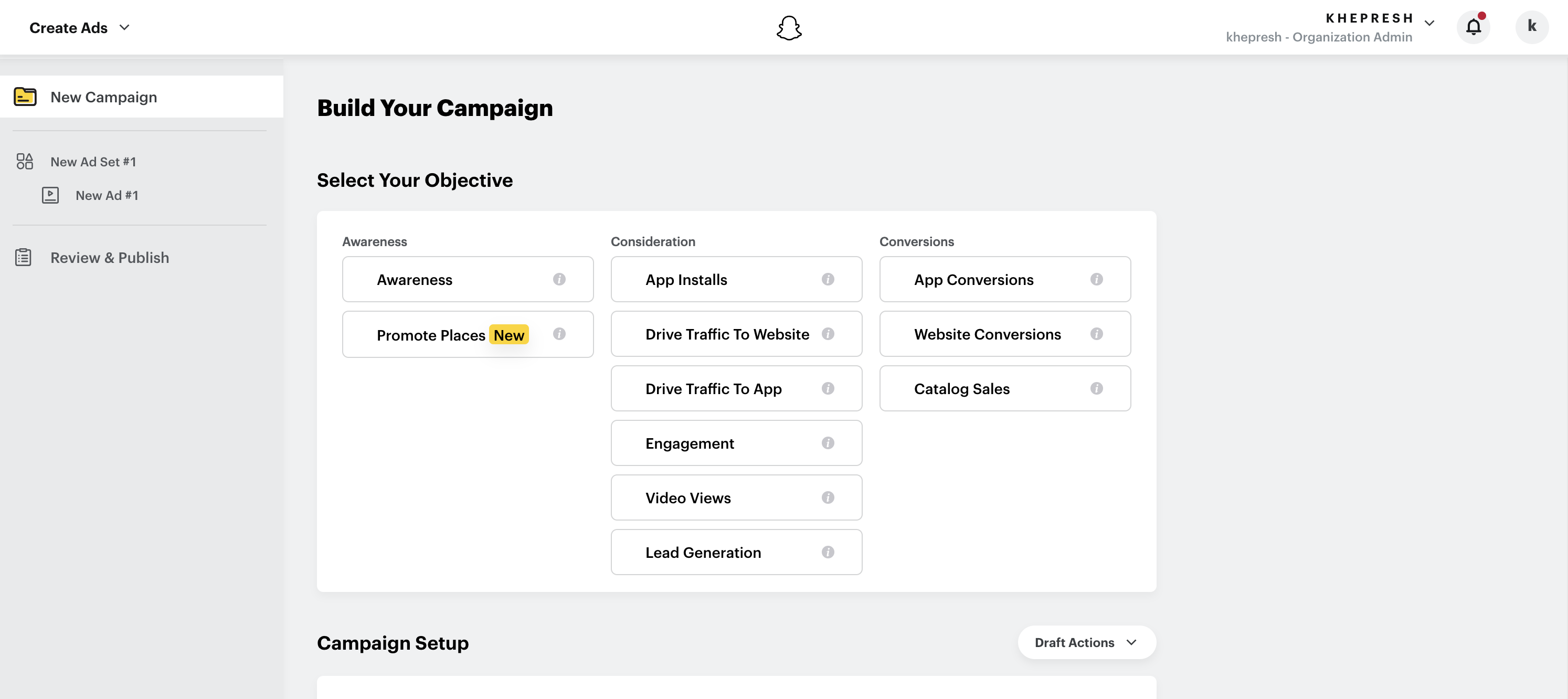Open the Create Ads dropdown
The image size is (1568, 699).
tap(80, 28)
